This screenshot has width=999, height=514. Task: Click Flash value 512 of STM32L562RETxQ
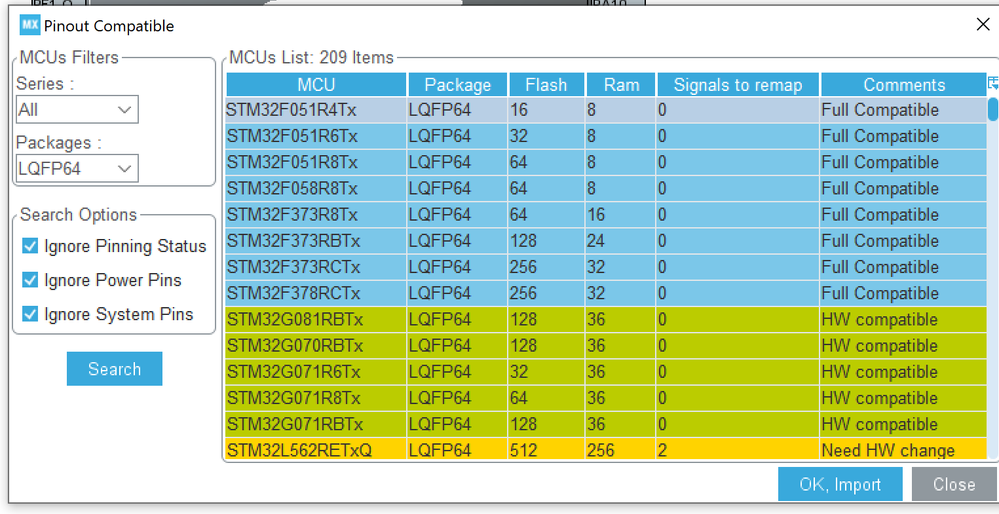[546, 450]
